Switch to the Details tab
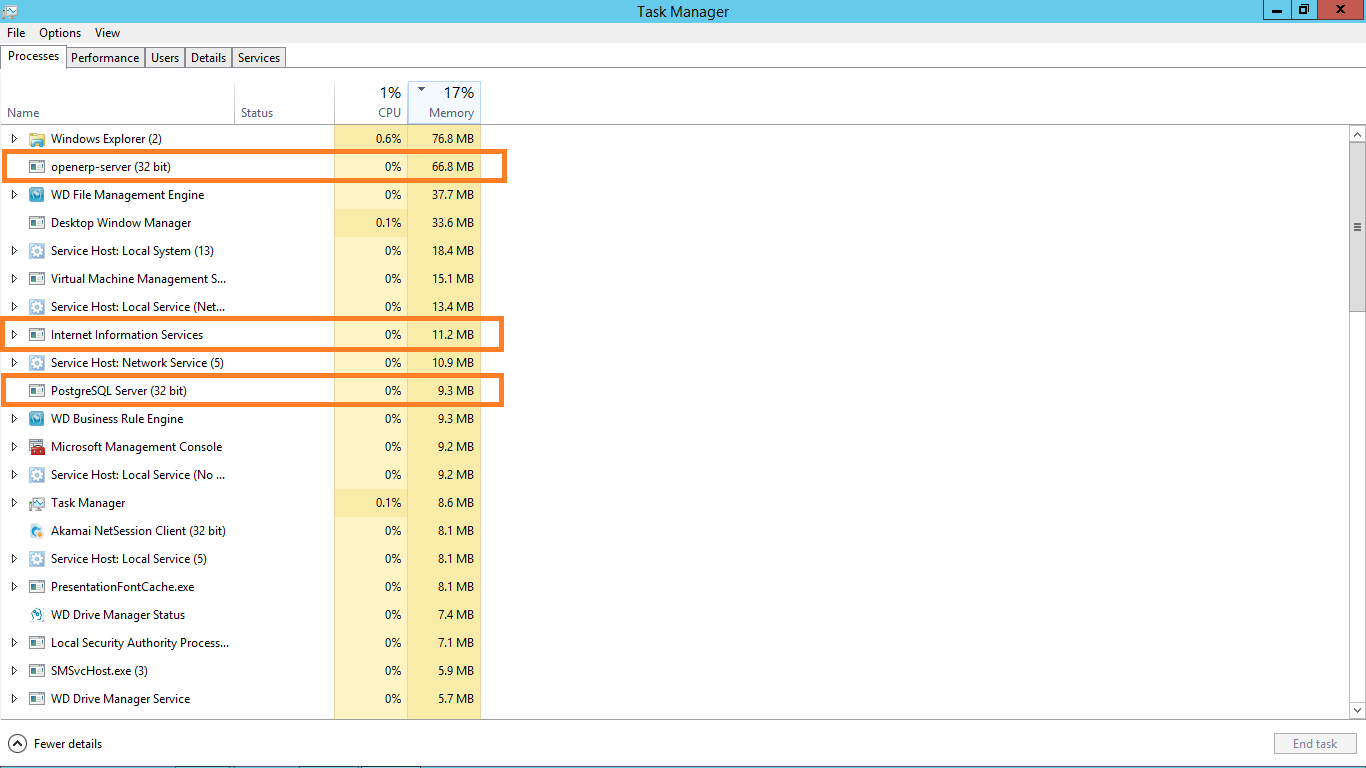The width and height of the screenshot is (1366, 768). click(208, 58)
